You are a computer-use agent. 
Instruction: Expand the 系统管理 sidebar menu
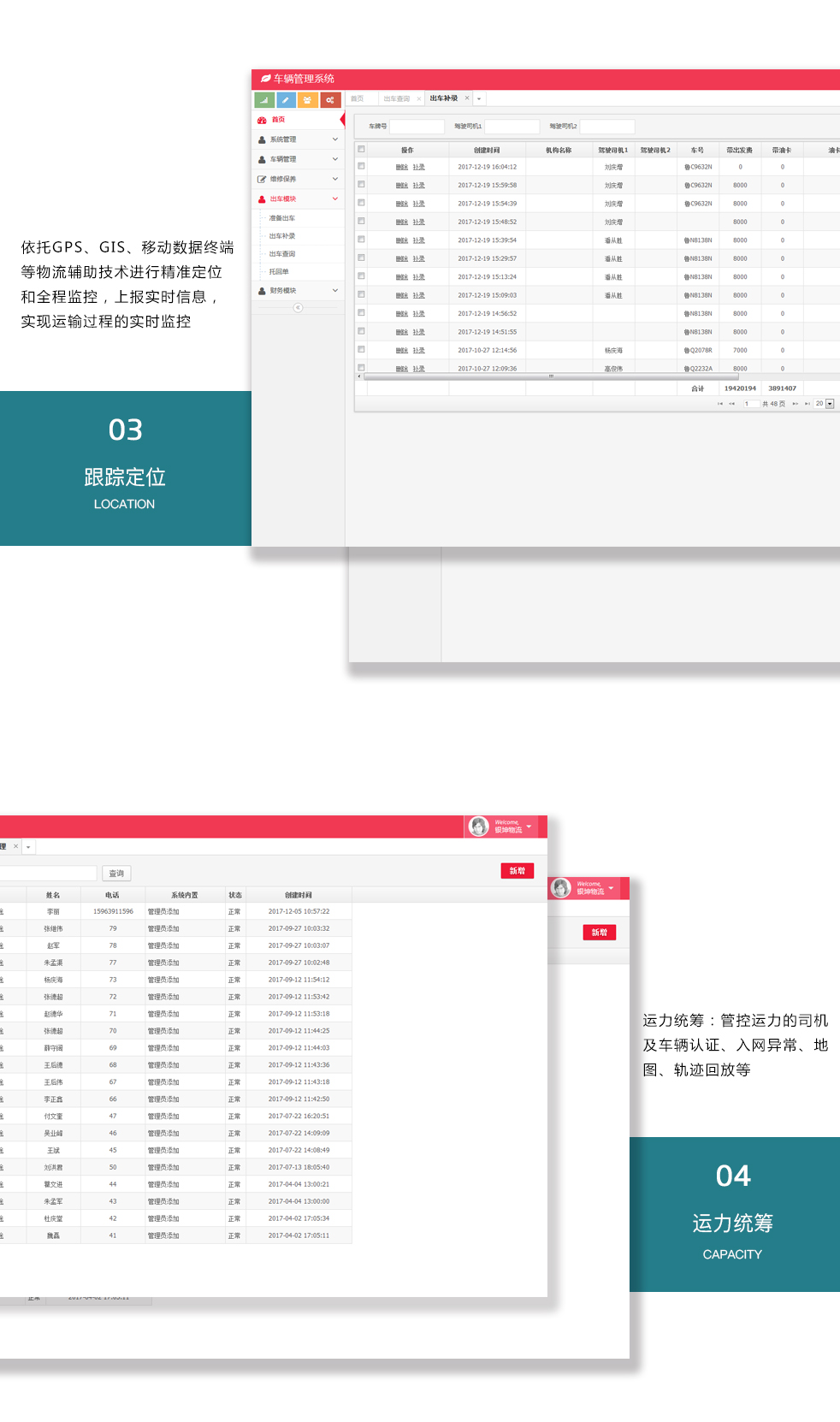(x=298, y=139)
